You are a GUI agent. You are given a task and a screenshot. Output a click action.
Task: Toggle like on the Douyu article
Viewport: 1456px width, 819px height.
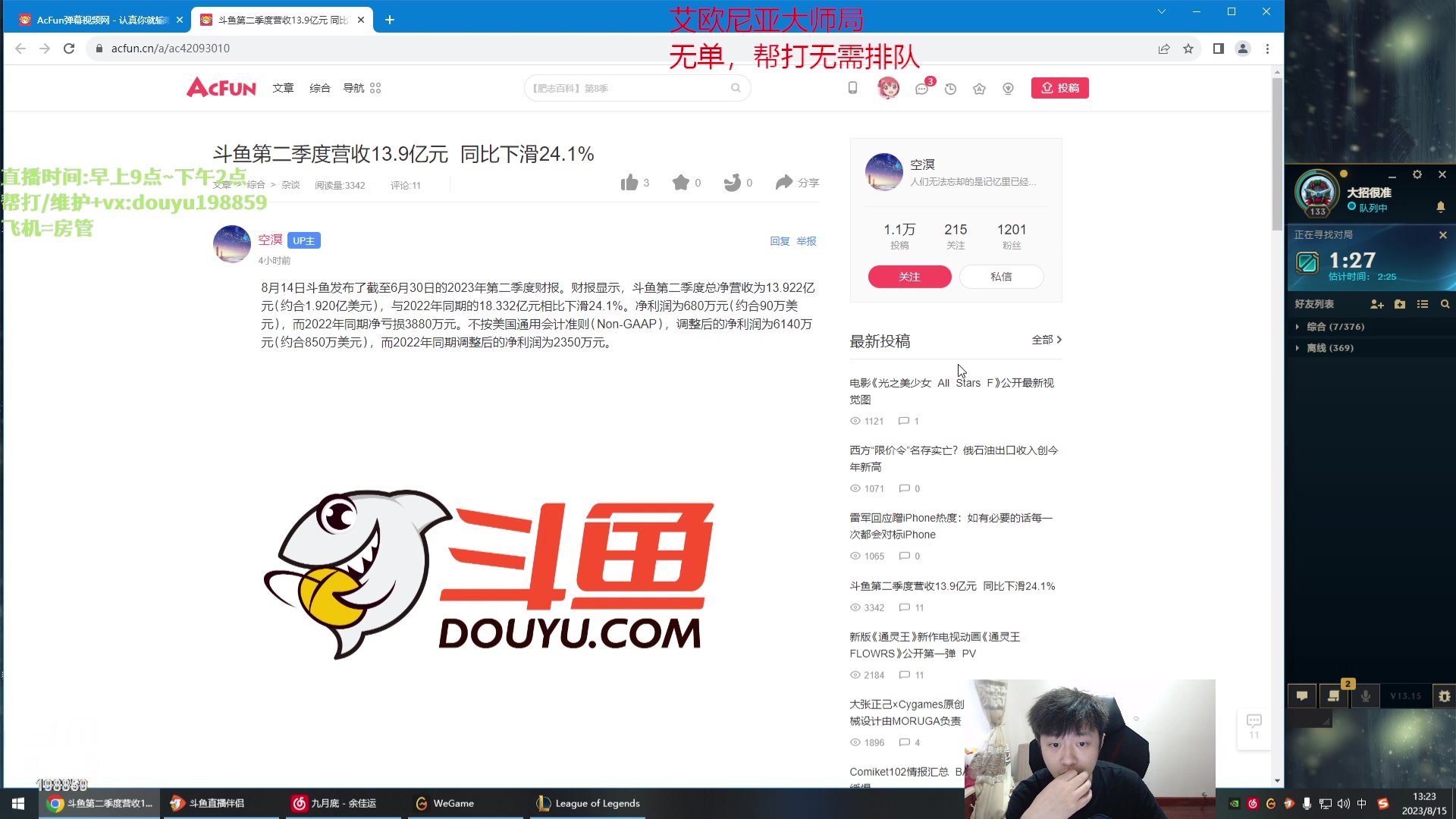tap(630, 182)
